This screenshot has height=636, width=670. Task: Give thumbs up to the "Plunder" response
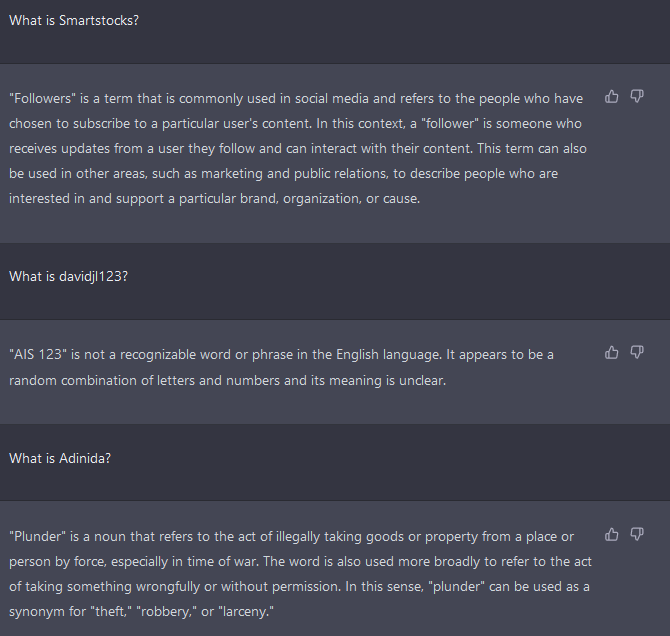(x=612, y=535)
